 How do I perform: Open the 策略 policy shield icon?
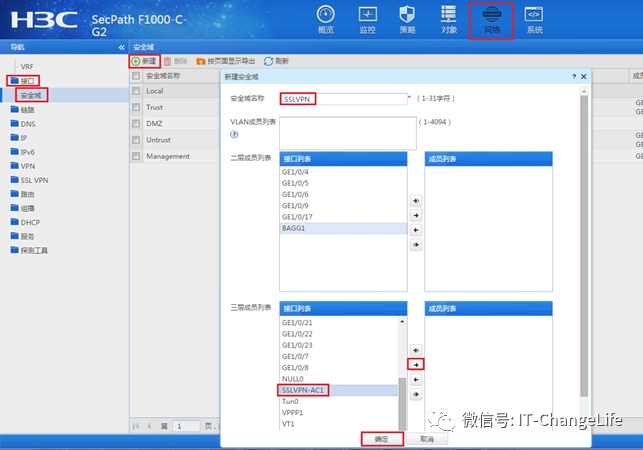[407, 20]
